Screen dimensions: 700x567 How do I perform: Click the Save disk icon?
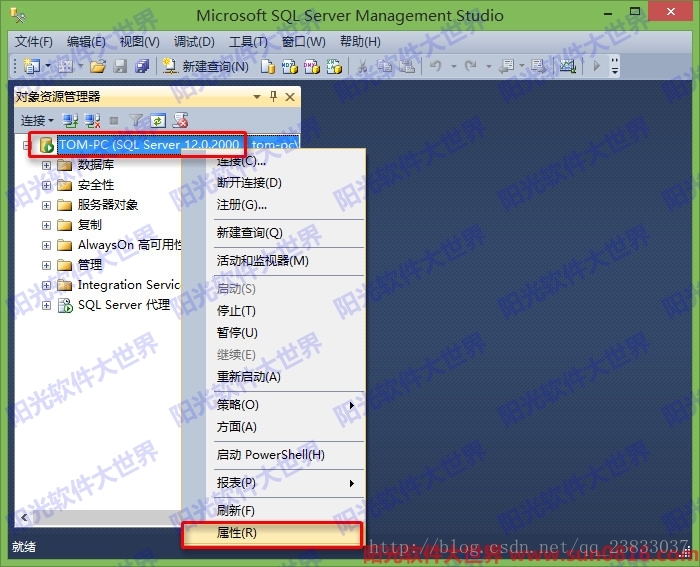coord(120,67)
